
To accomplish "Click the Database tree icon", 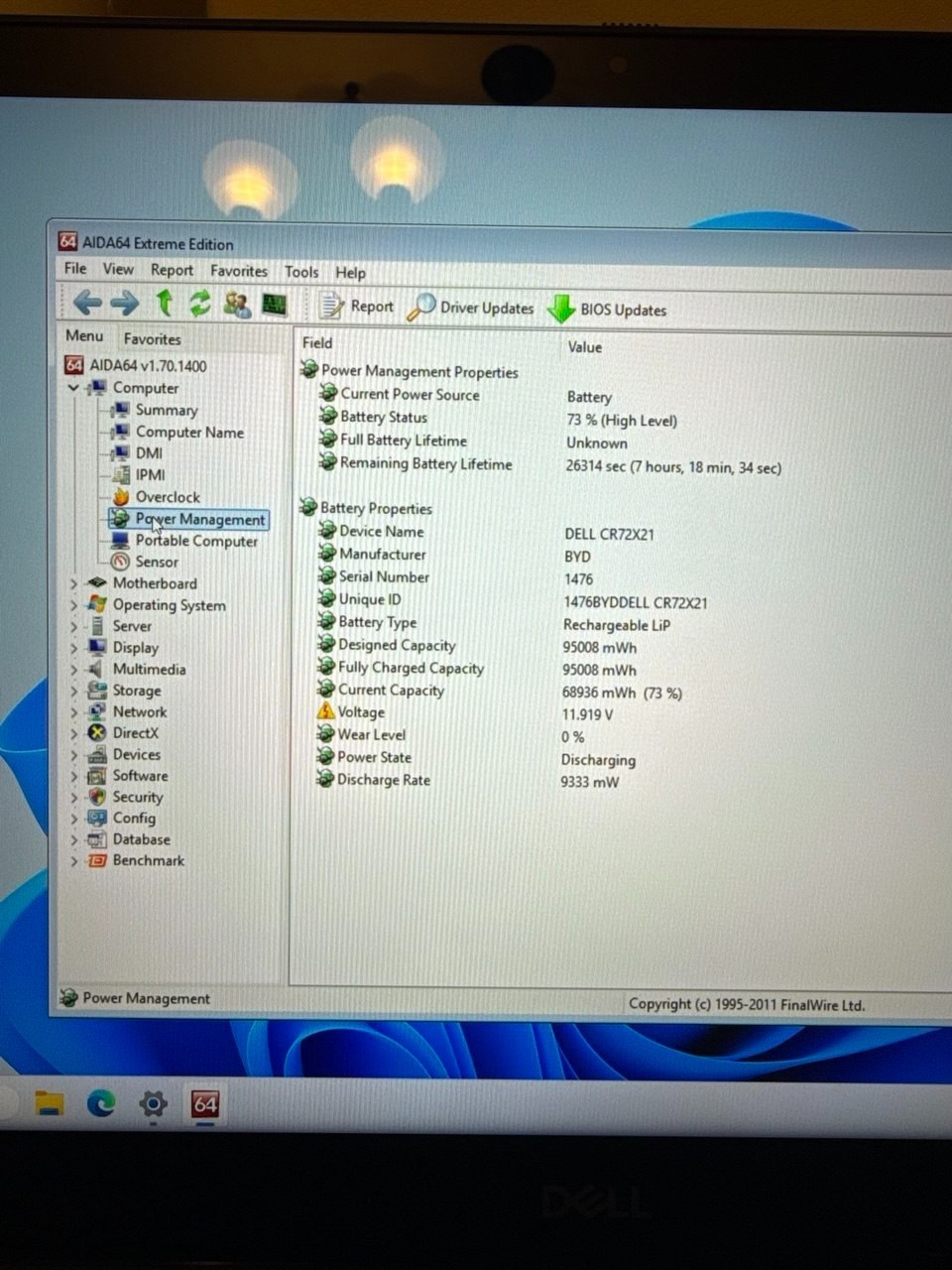I will coord(96,839).
